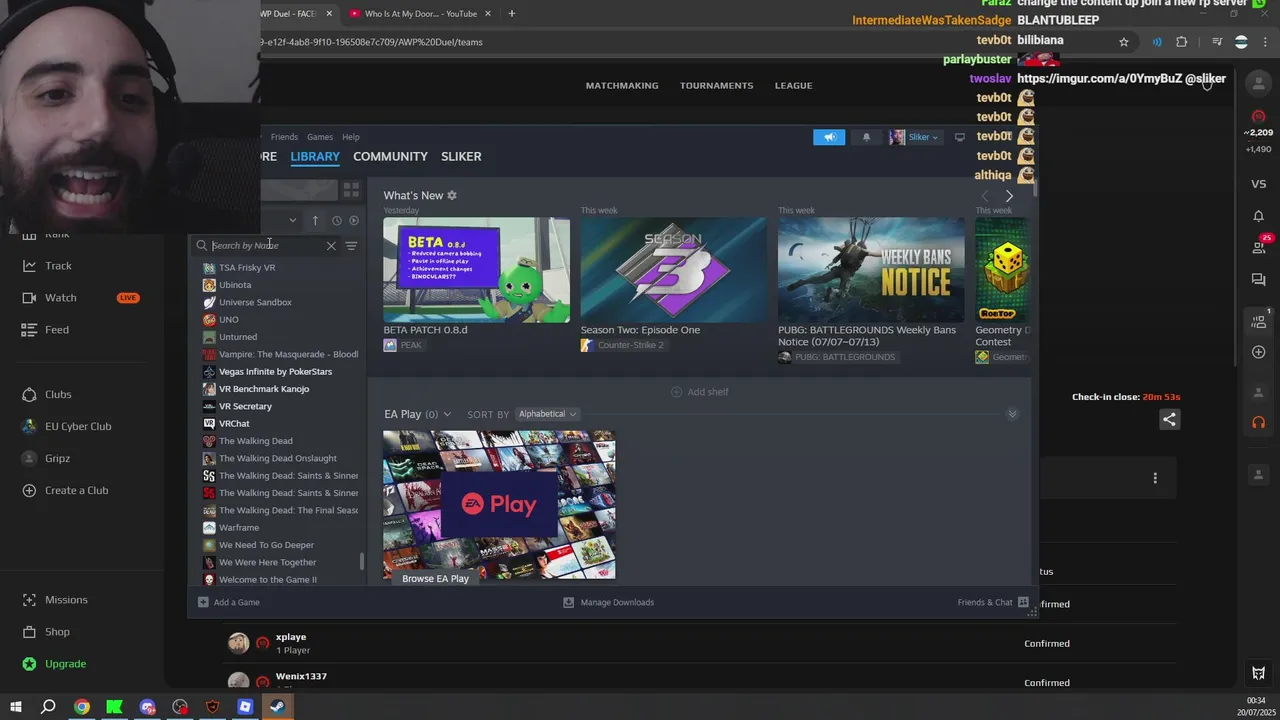This screenshot has height=720, width=1280.
Task: Open the Alphabetical sort dropdown
Action: coord(546,414)
